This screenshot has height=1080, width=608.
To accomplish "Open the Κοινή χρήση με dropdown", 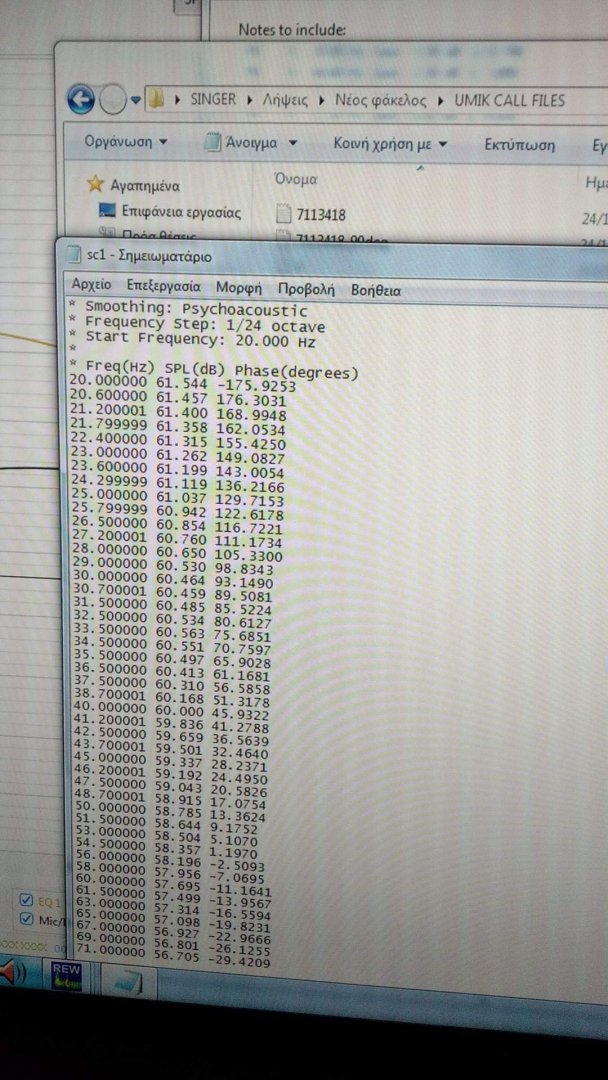I will (x=390, y=144).
